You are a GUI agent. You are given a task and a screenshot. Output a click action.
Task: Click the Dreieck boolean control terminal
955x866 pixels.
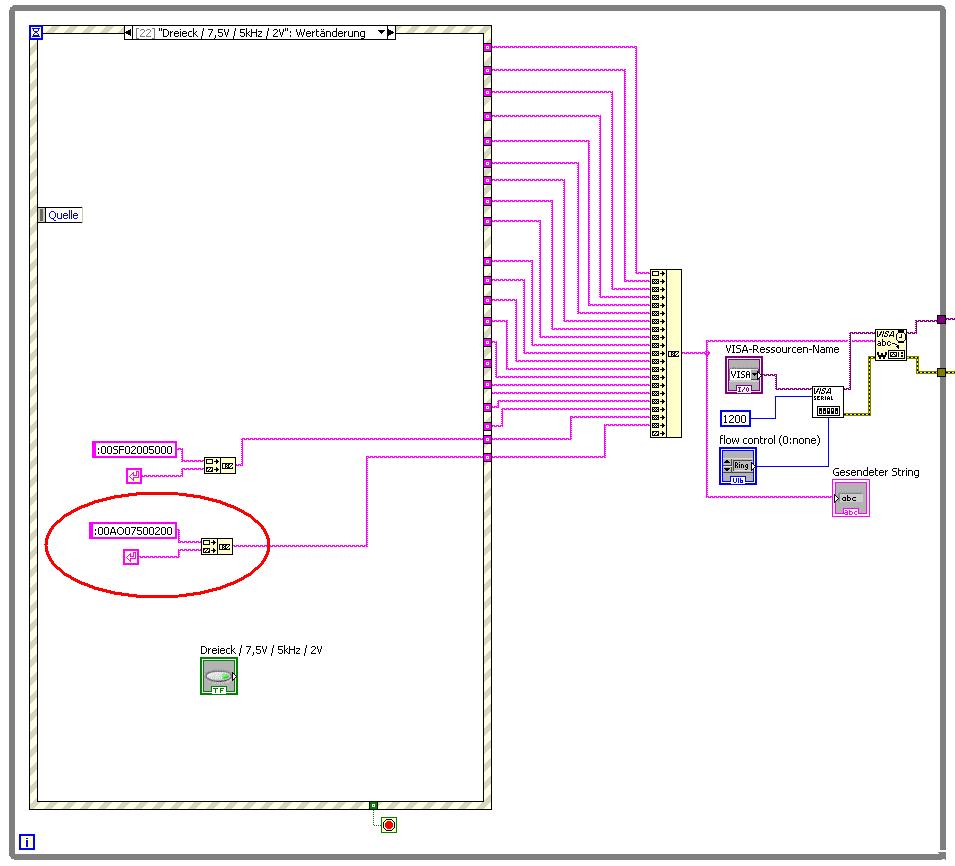tap(219, 676)
